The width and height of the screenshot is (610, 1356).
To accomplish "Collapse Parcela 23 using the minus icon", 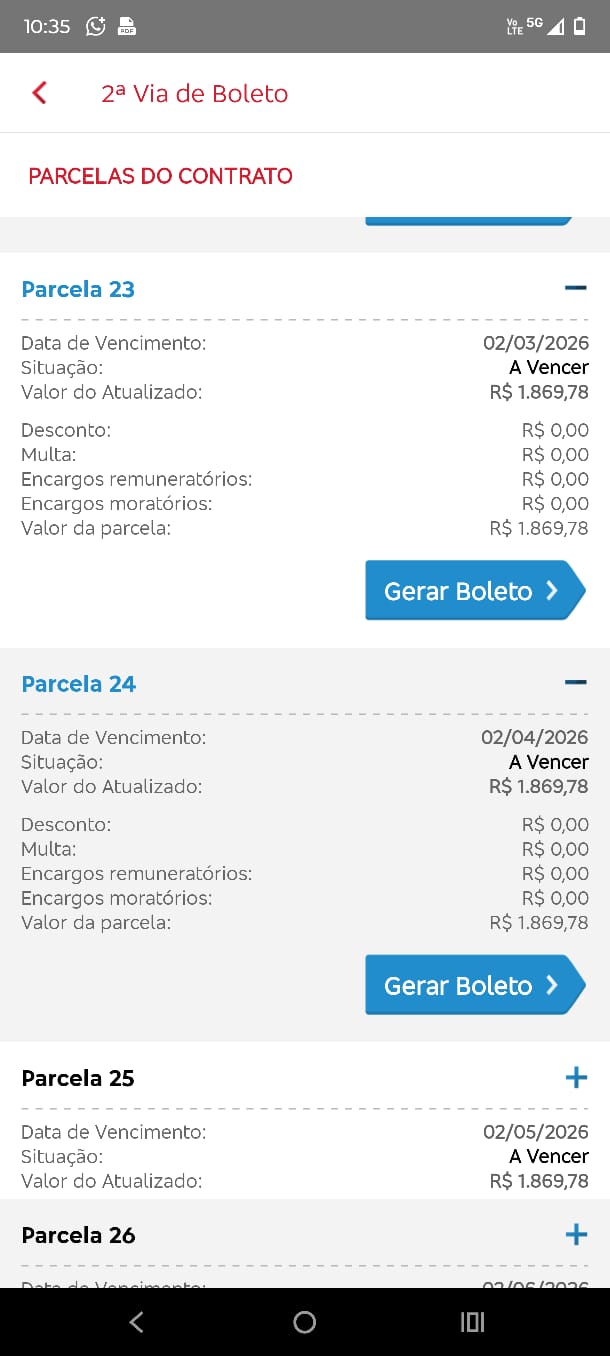I will pyautogui.click(x=575, y=288).
